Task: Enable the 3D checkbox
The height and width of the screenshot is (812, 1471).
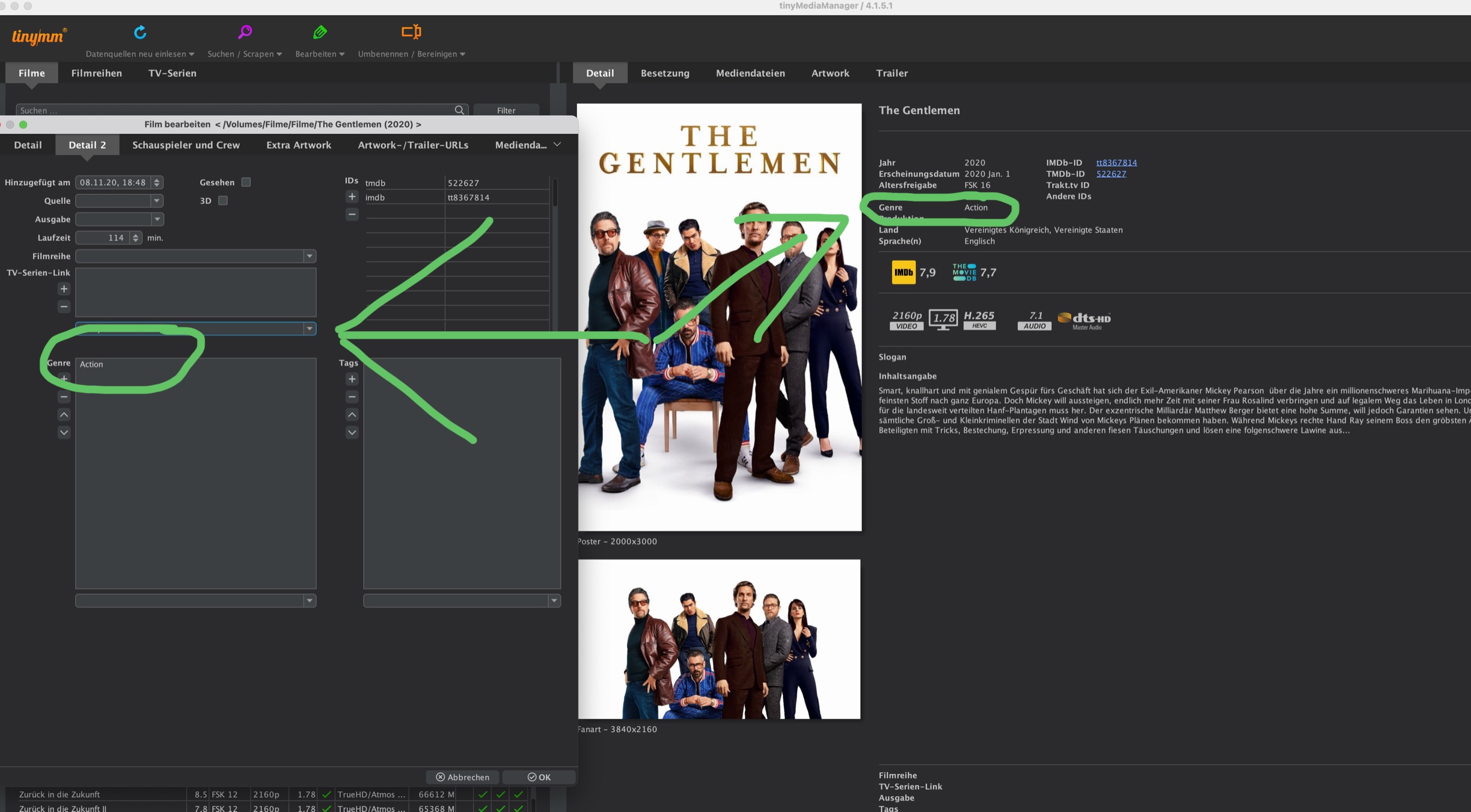Action: 223,201
